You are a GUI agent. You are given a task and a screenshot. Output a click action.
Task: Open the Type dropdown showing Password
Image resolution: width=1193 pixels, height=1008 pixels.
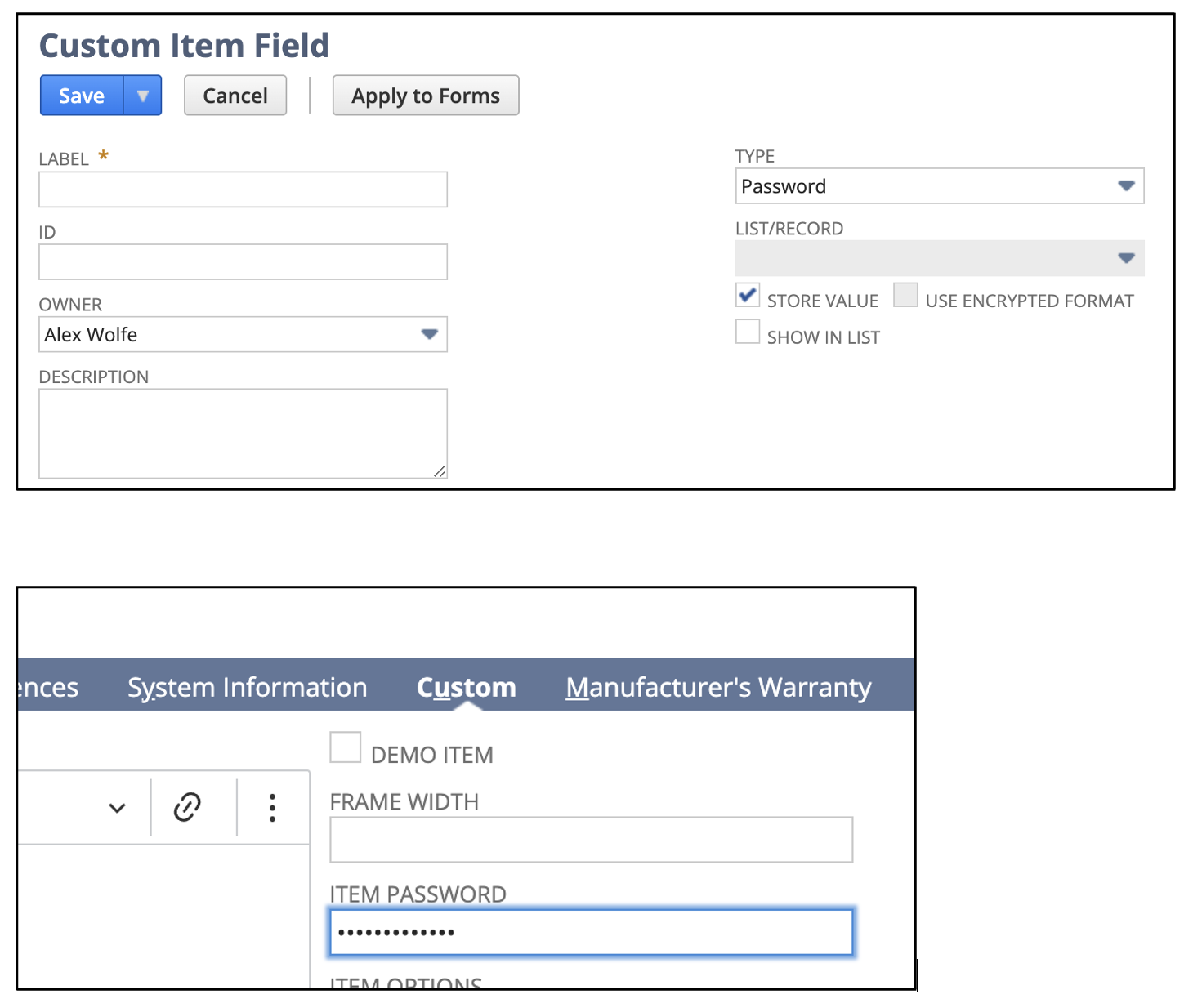(x=939, y=186)
